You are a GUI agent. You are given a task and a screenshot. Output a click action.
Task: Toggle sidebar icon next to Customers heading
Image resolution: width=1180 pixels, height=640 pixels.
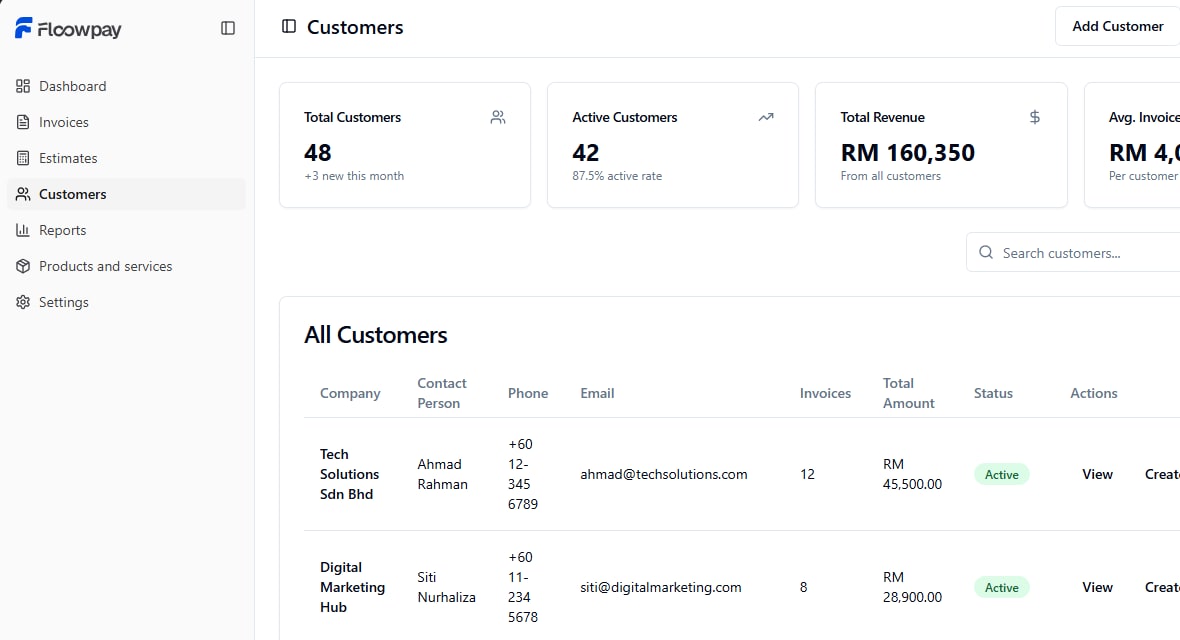(x=289, y=26)
